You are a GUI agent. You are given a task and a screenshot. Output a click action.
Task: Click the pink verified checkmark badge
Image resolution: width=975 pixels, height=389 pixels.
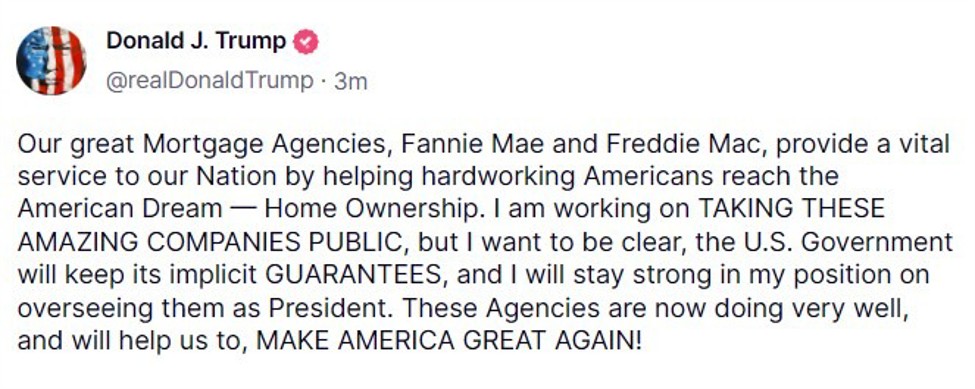(x=305, y=42)
